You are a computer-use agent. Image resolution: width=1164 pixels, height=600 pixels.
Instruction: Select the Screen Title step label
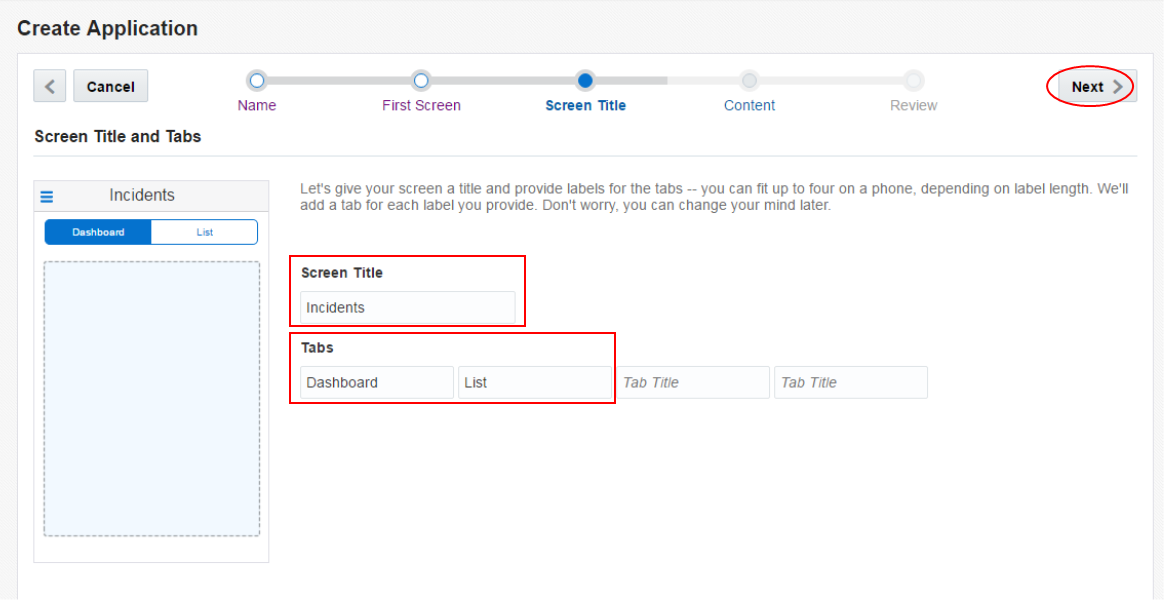tap(586, 105)
